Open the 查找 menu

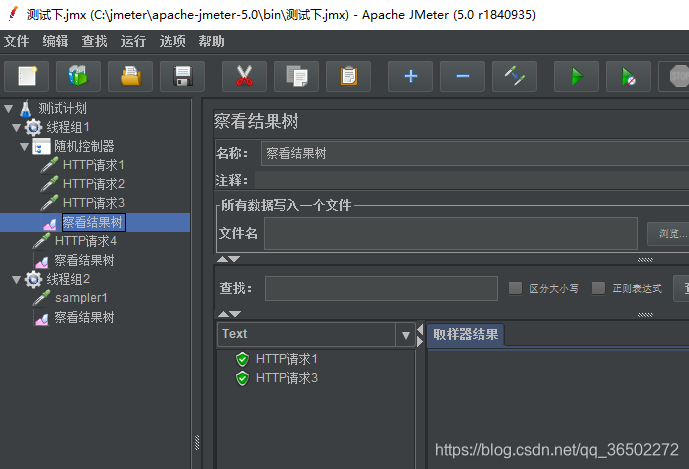coord(94,41)
